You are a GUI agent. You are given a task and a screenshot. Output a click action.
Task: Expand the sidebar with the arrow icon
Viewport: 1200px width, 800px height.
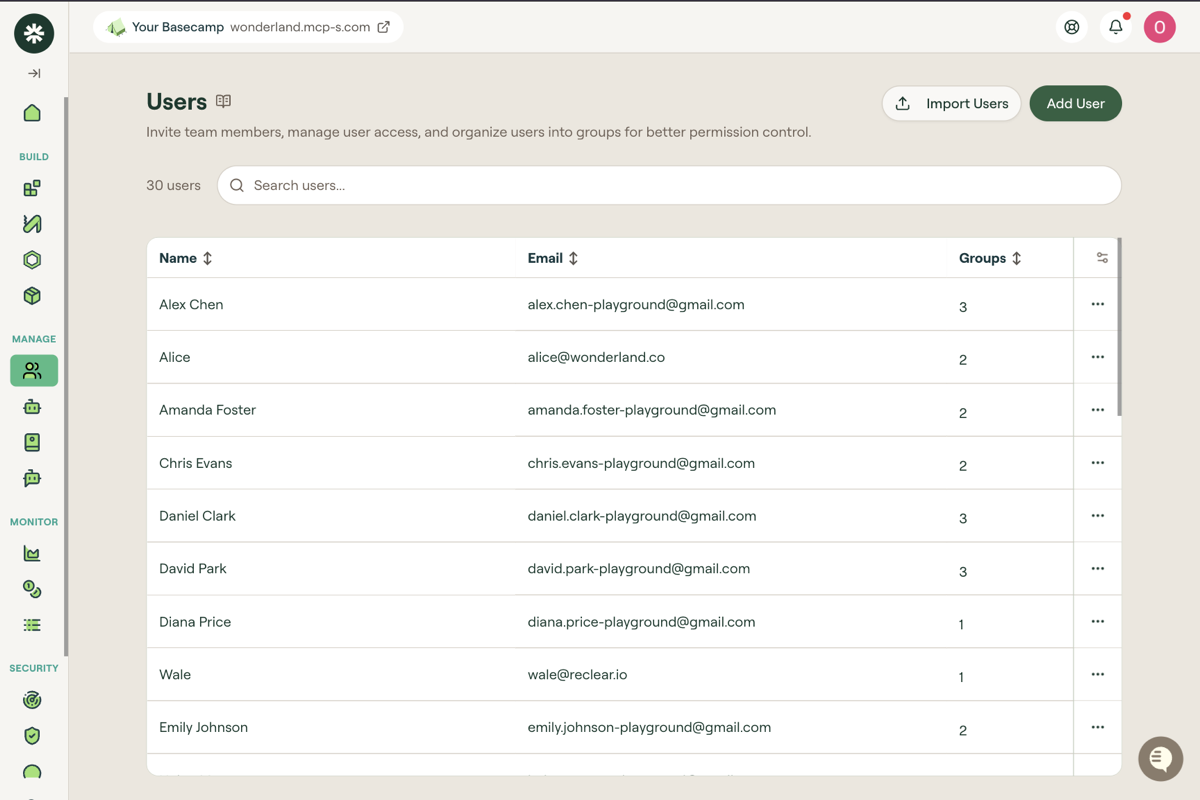(x=34, y=74)
